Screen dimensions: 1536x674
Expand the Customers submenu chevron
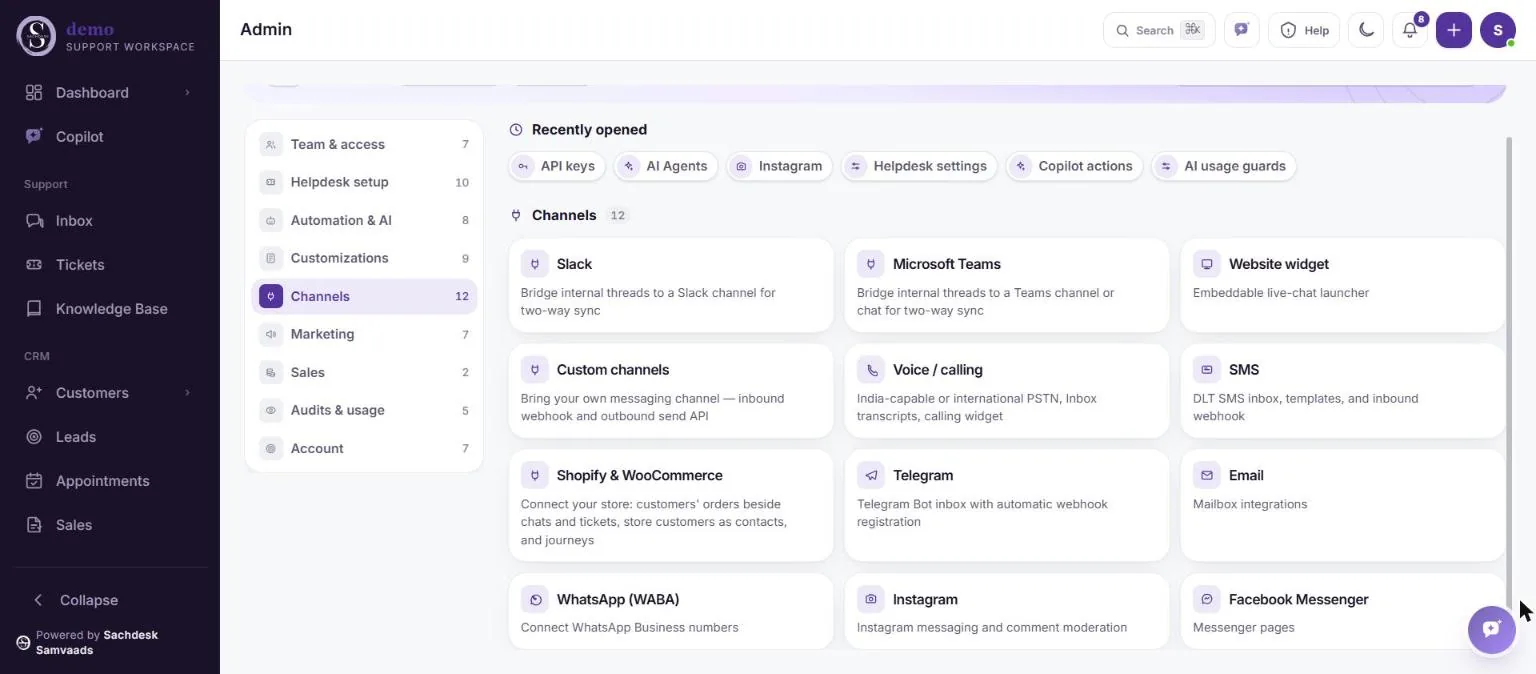(x=187, y=393)
